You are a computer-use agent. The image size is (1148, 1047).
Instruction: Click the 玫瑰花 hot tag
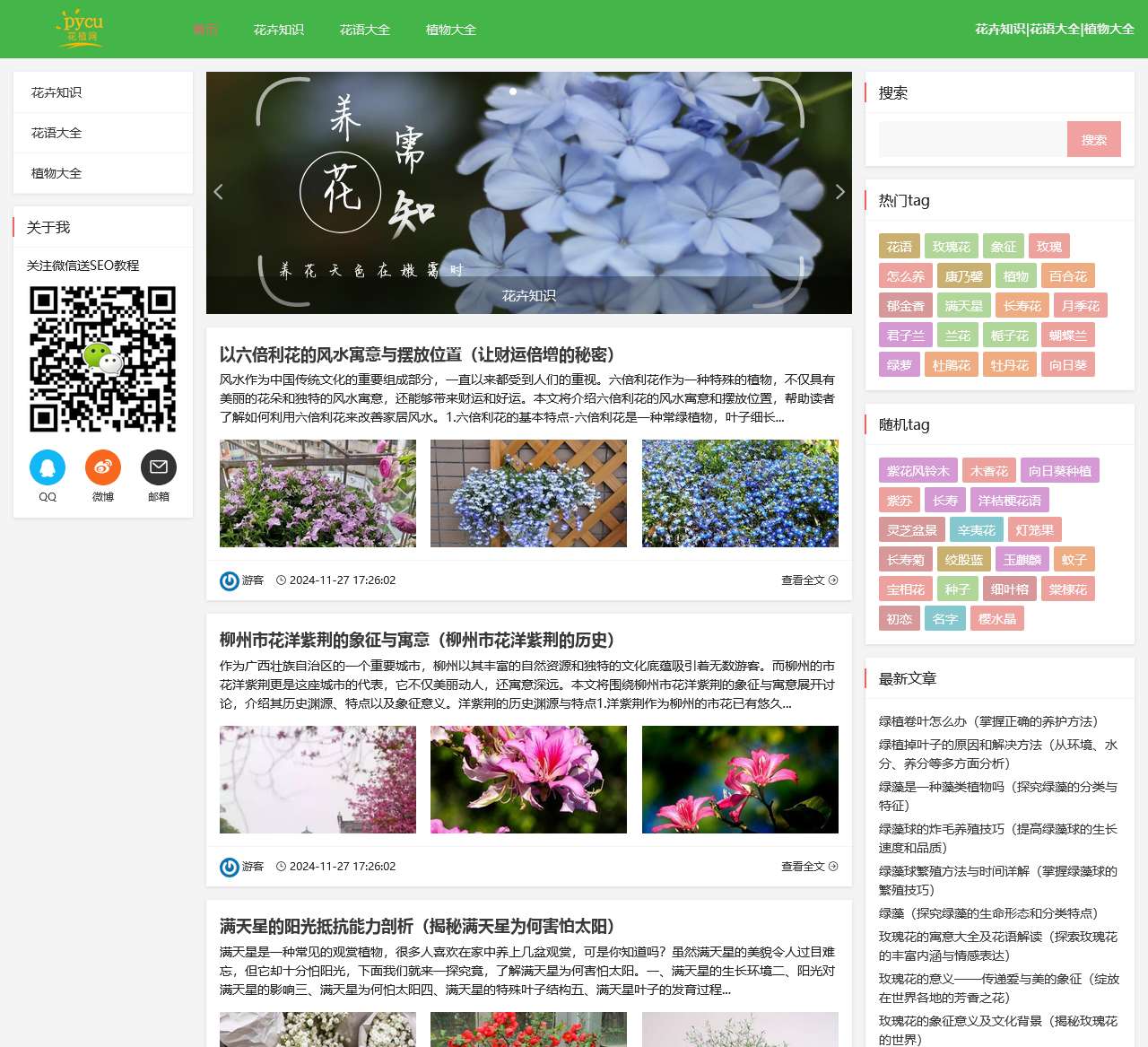(x=952, y=247)
